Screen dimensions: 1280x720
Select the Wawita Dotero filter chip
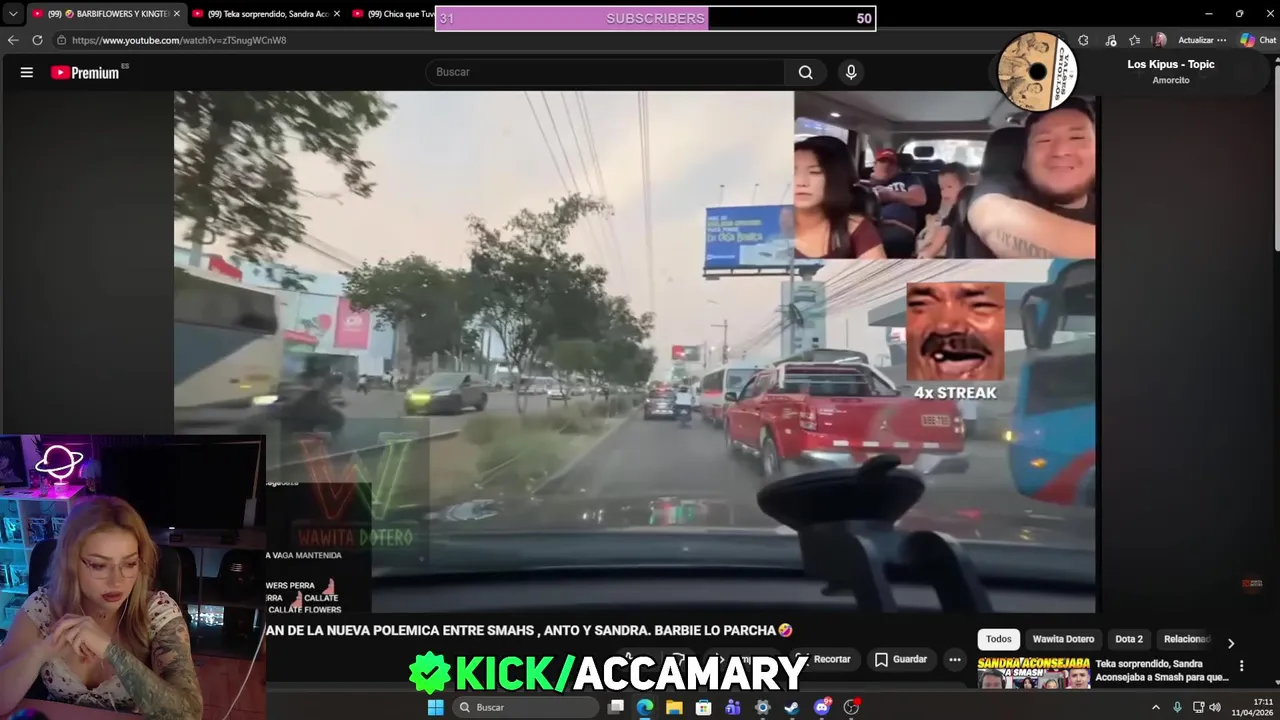pyautogui.click(x=1063, y=639)
